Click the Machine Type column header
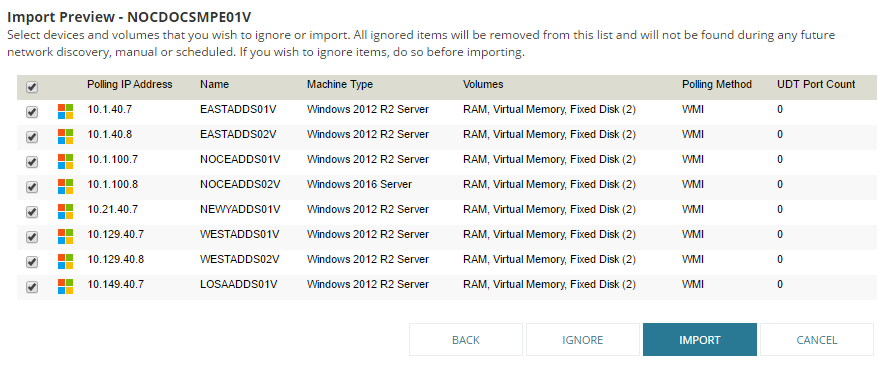This screenshot has width=888, height=365. click(x=340, y=84)
